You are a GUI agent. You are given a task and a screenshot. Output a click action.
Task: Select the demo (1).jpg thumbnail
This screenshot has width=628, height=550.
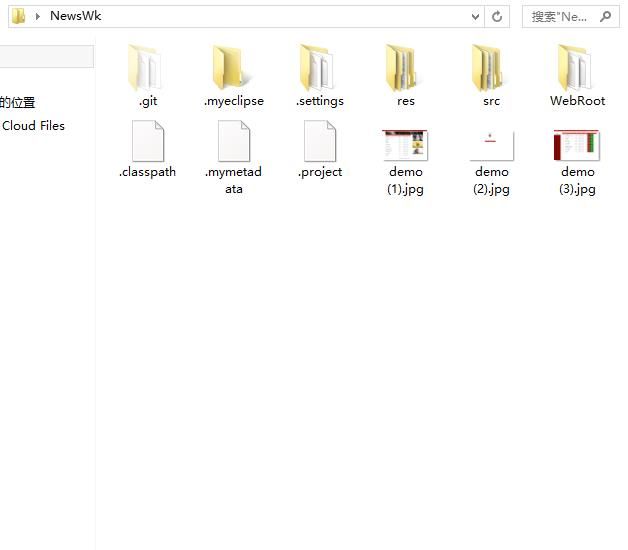click(405, 145)
